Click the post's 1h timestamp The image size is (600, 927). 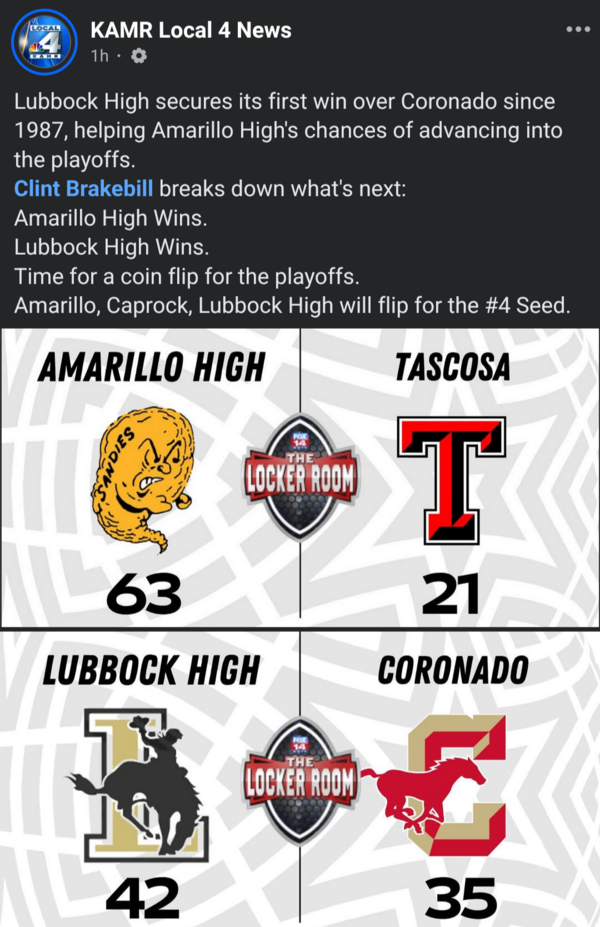[99, 56]
